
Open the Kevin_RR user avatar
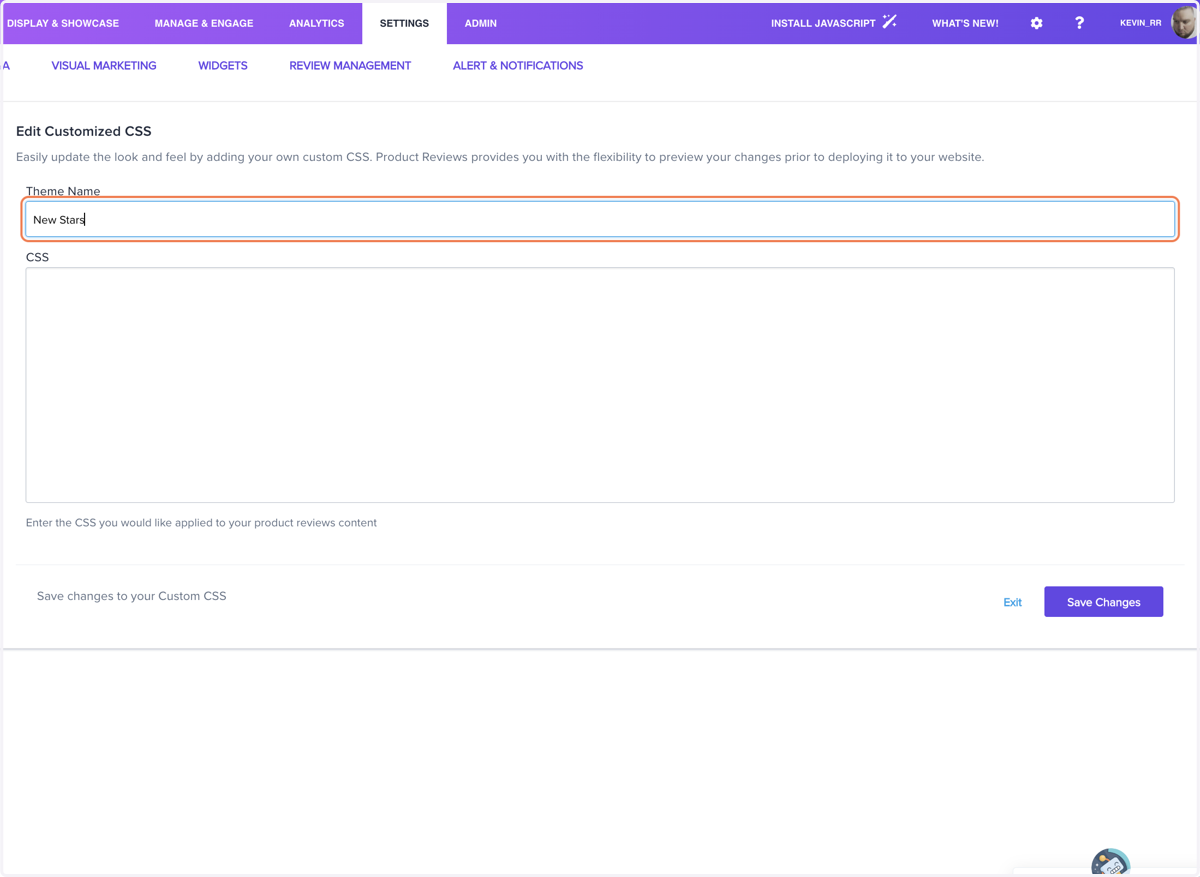point(1184,23)
